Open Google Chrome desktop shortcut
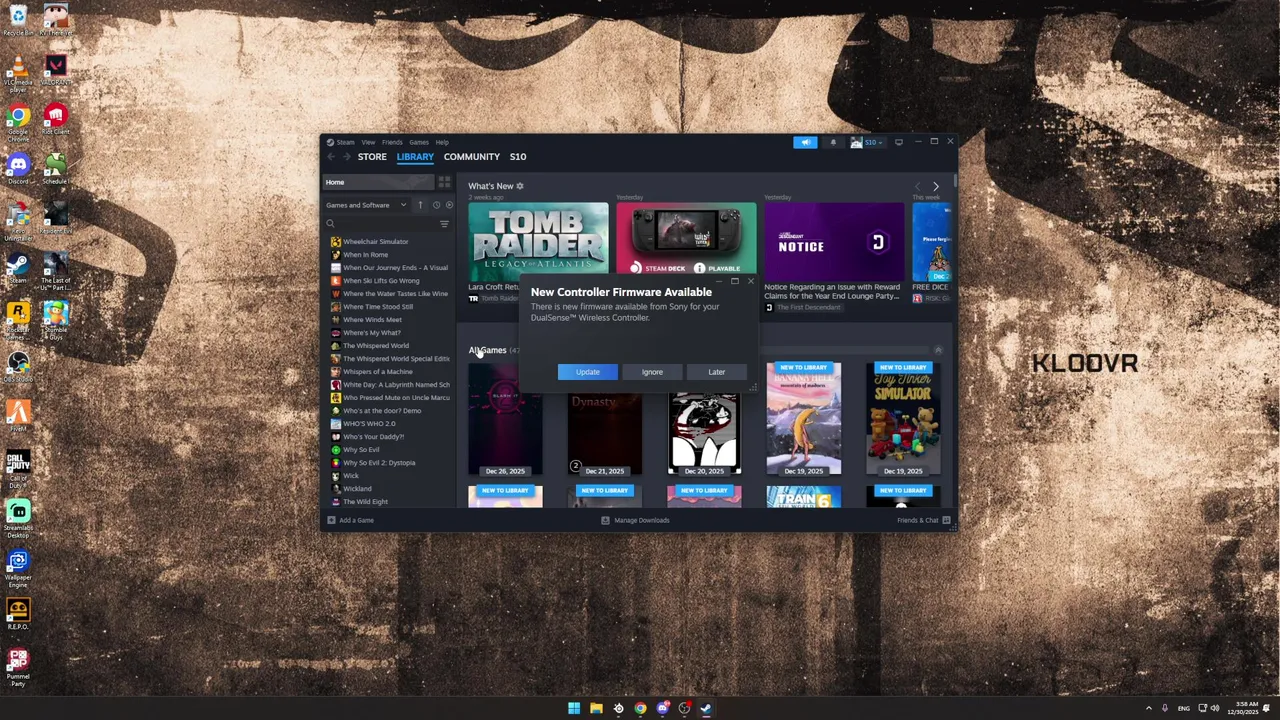The height and width of the screenshot is (720, 1280). point(18,122)
